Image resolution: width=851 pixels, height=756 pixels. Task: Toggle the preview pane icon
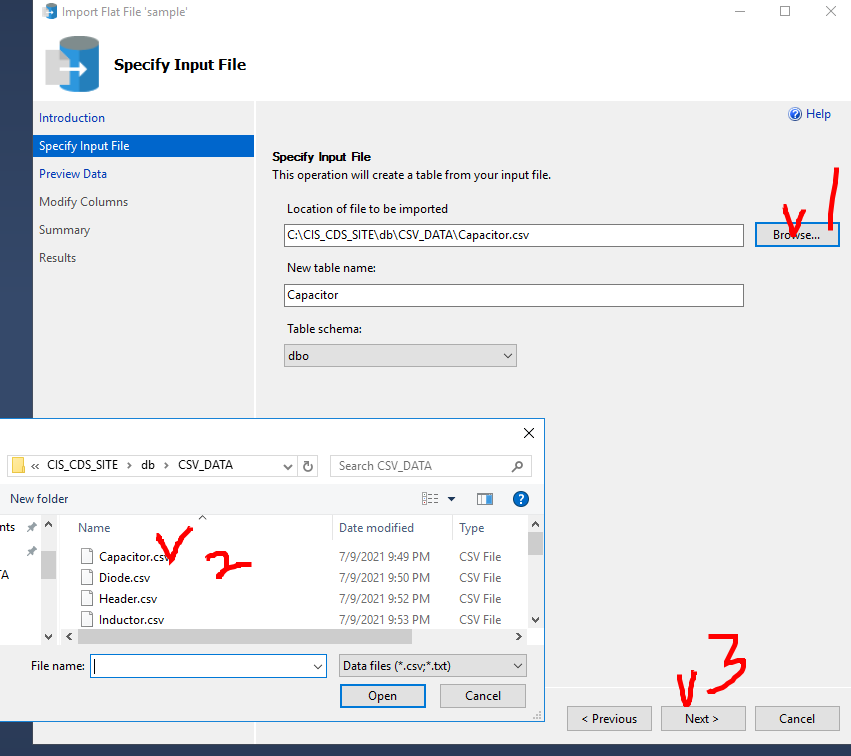(484, 499)
